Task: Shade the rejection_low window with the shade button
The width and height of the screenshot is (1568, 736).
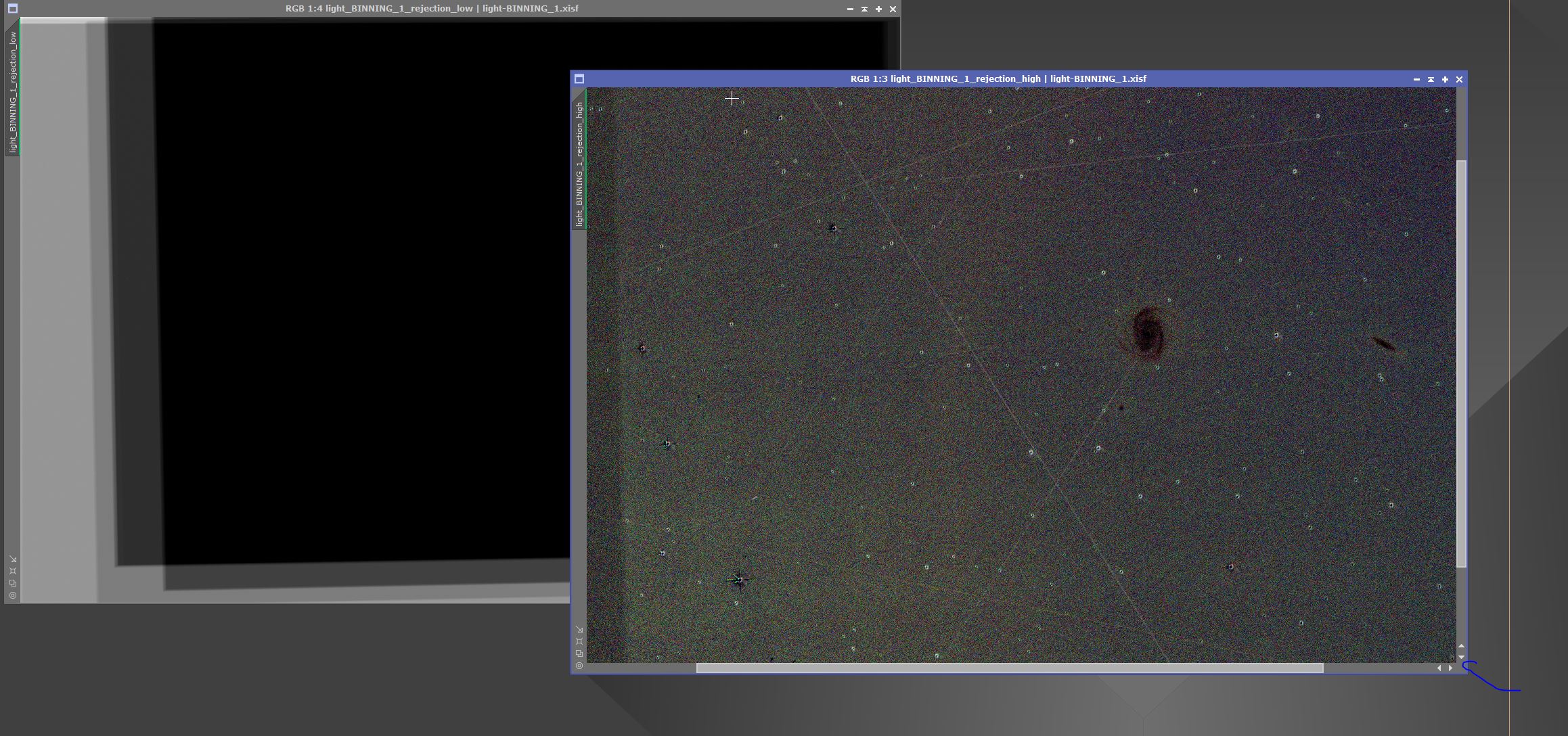Action: 864,9
